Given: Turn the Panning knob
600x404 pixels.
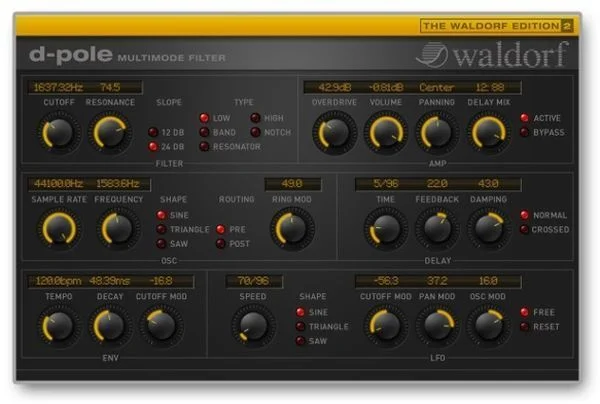Looking at the screenshot, I should pos(437,132).
